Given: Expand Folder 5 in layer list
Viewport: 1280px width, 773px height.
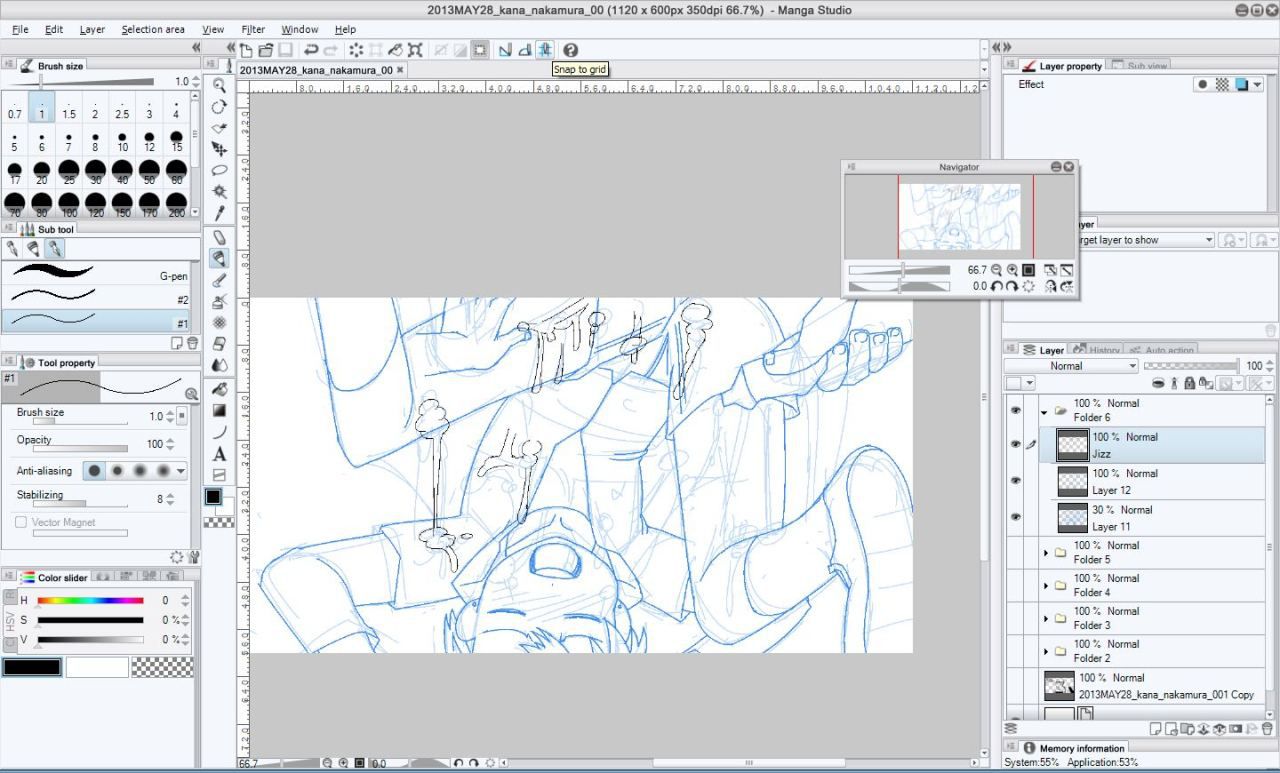Looking at the screenshot, I should pos(1046,553).
